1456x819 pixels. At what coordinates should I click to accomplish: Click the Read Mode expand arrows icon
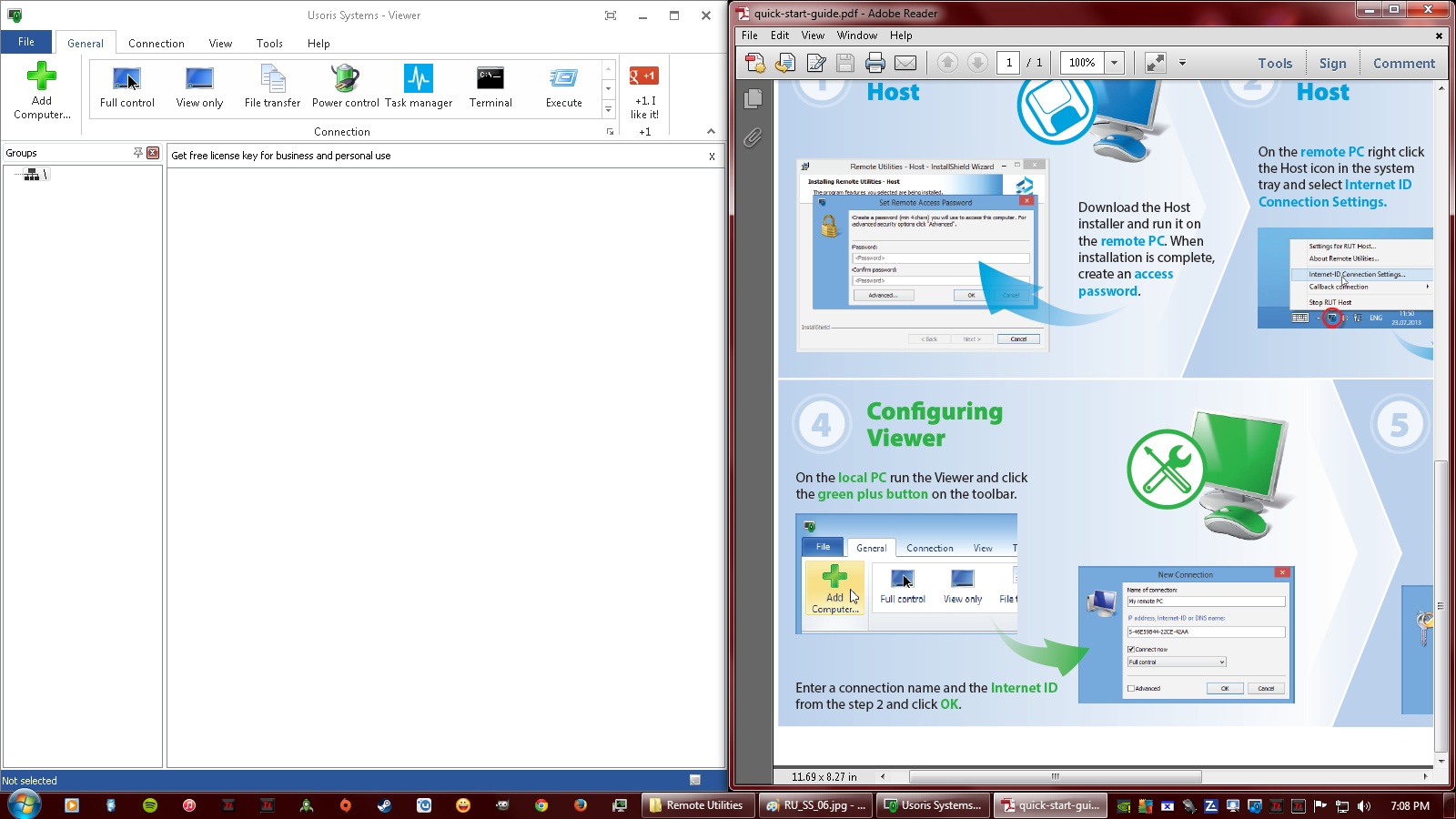[x=1155, y=63]
